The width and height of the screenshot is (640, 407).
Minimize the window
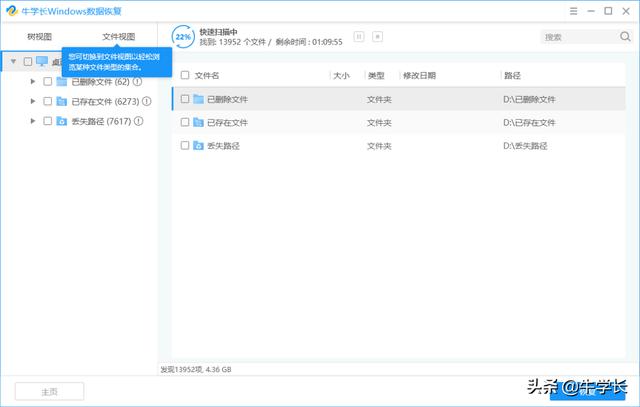click(x=591, y=11)
